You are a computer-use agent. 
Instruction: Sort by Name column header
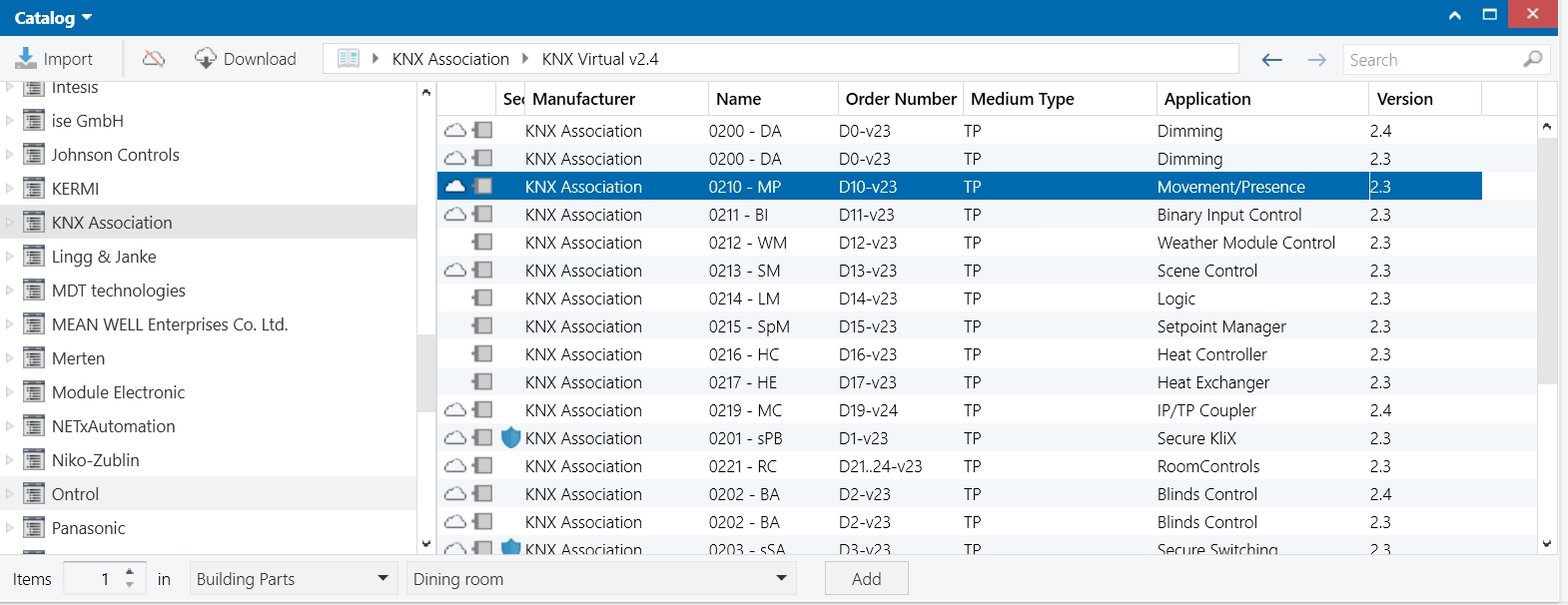point(773,99)
